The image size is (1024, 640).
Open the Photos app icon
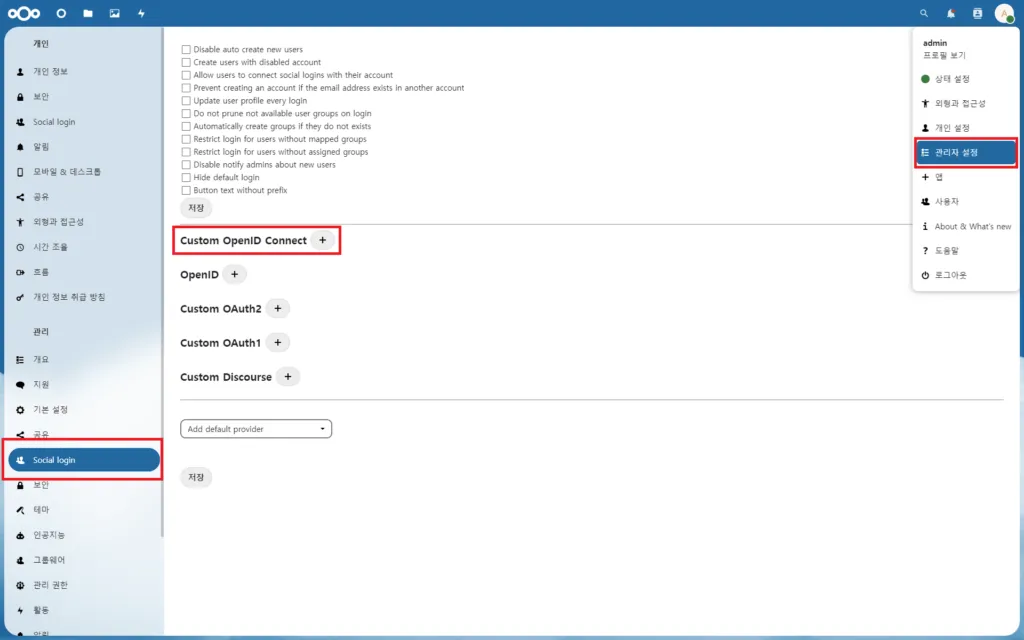pos(114,13)
